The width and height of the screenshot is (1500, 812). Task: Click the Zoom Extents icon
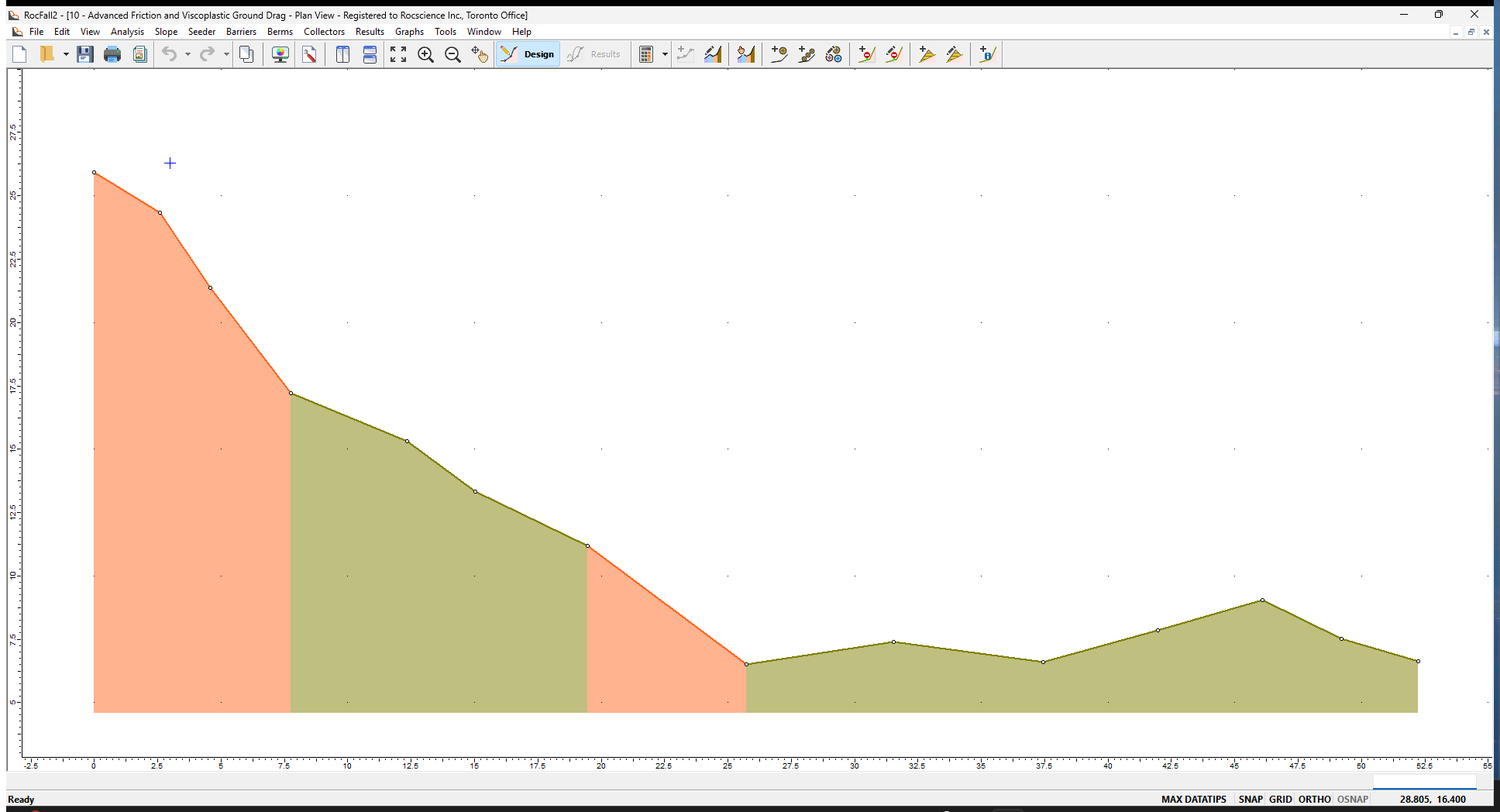[398, 54]
